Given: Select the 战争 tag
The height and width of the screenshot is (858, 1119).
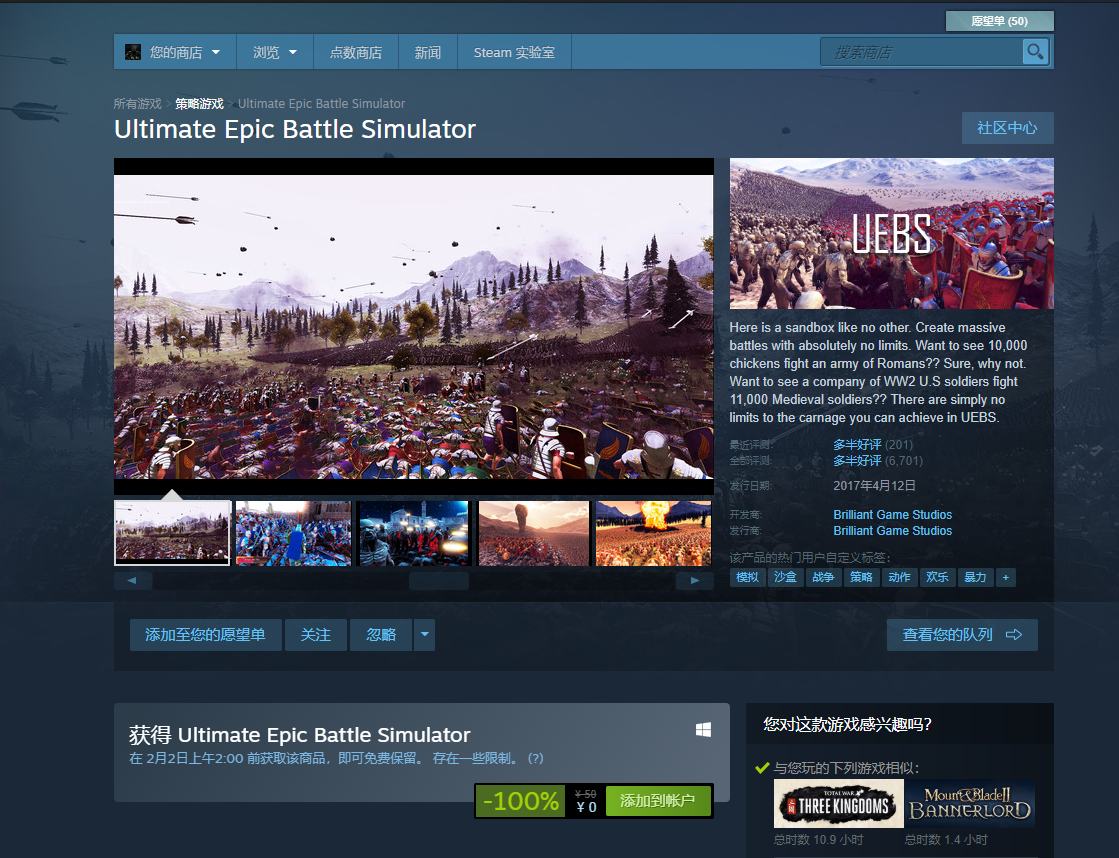Looking at the screenshot, I should pos(823,577).
